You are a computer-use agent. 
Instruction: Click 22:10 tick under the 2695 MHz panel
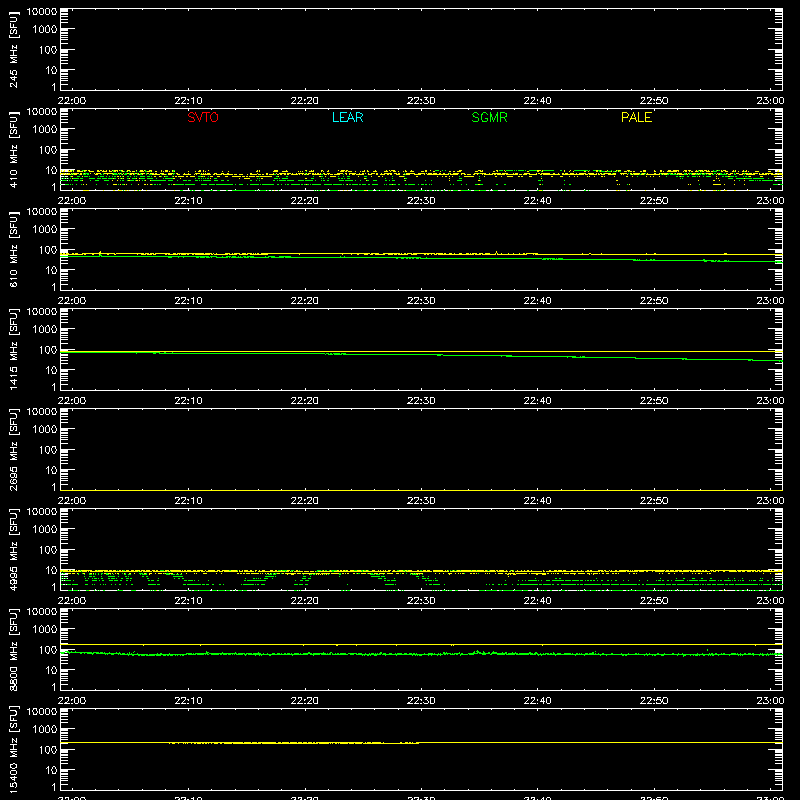pyautogui.click(x=188, y=501)
